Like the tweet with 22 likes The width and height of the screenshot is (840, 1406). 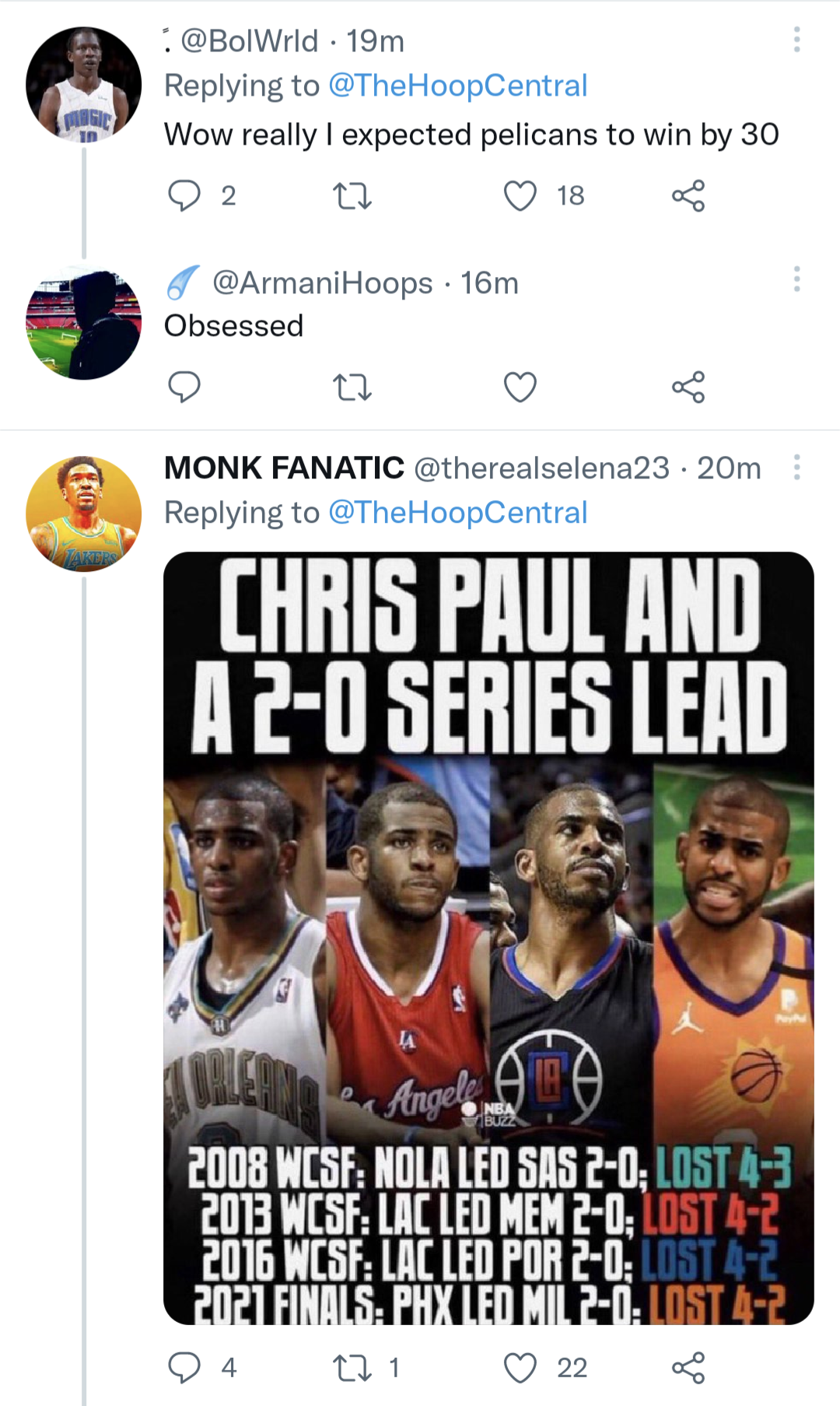point(520,1367)
